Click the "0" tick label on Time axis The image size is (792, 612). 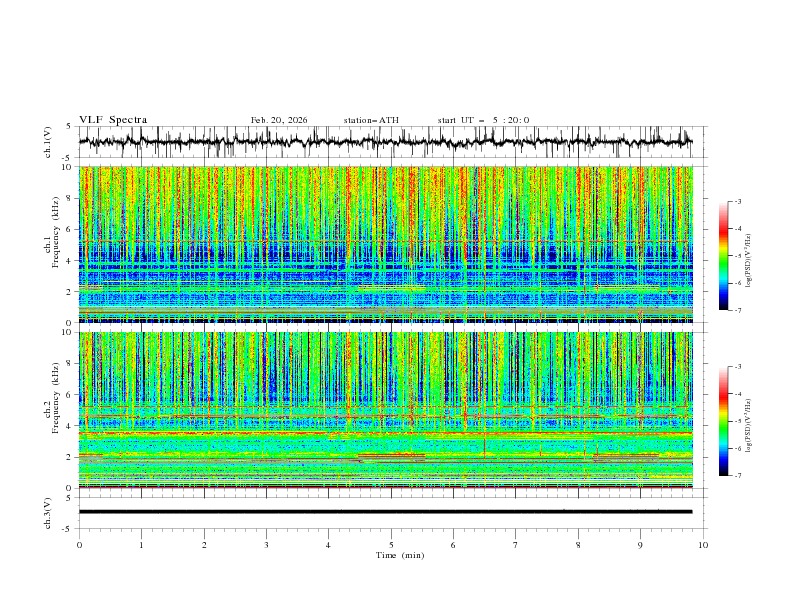coord(79,545)
